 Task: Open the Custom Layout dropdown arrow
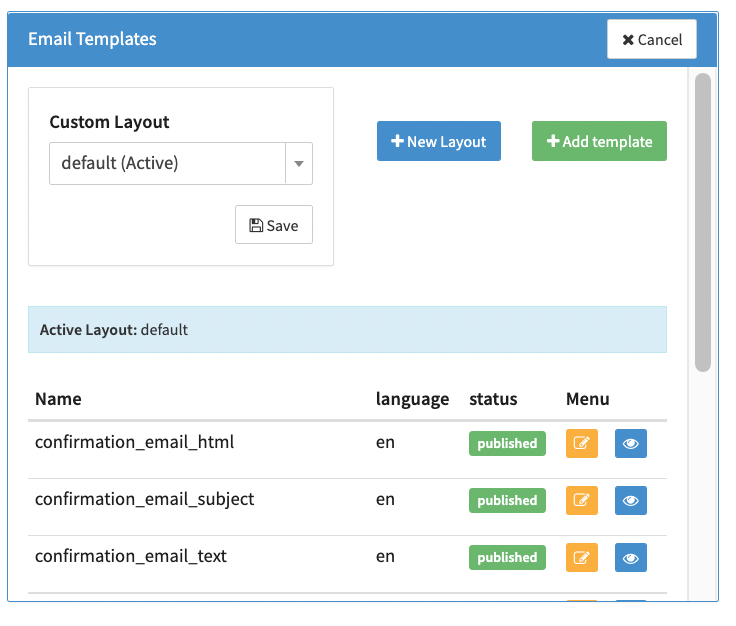(x=299, y=163)
